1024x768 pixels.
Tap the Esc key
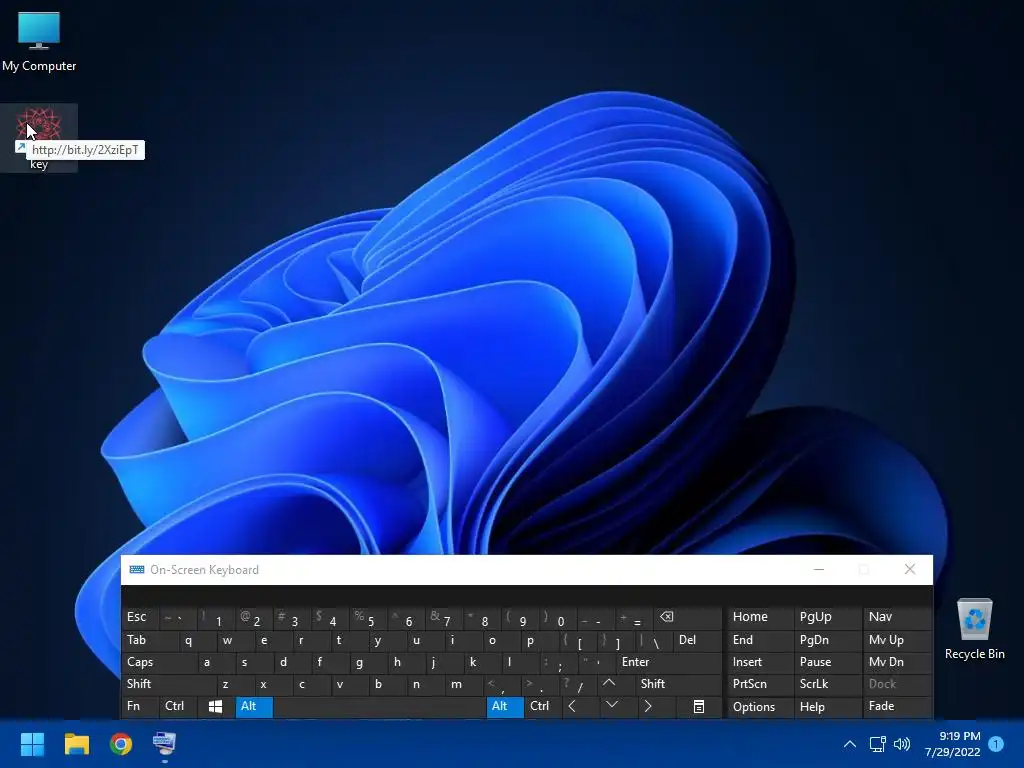pos(140,617)
